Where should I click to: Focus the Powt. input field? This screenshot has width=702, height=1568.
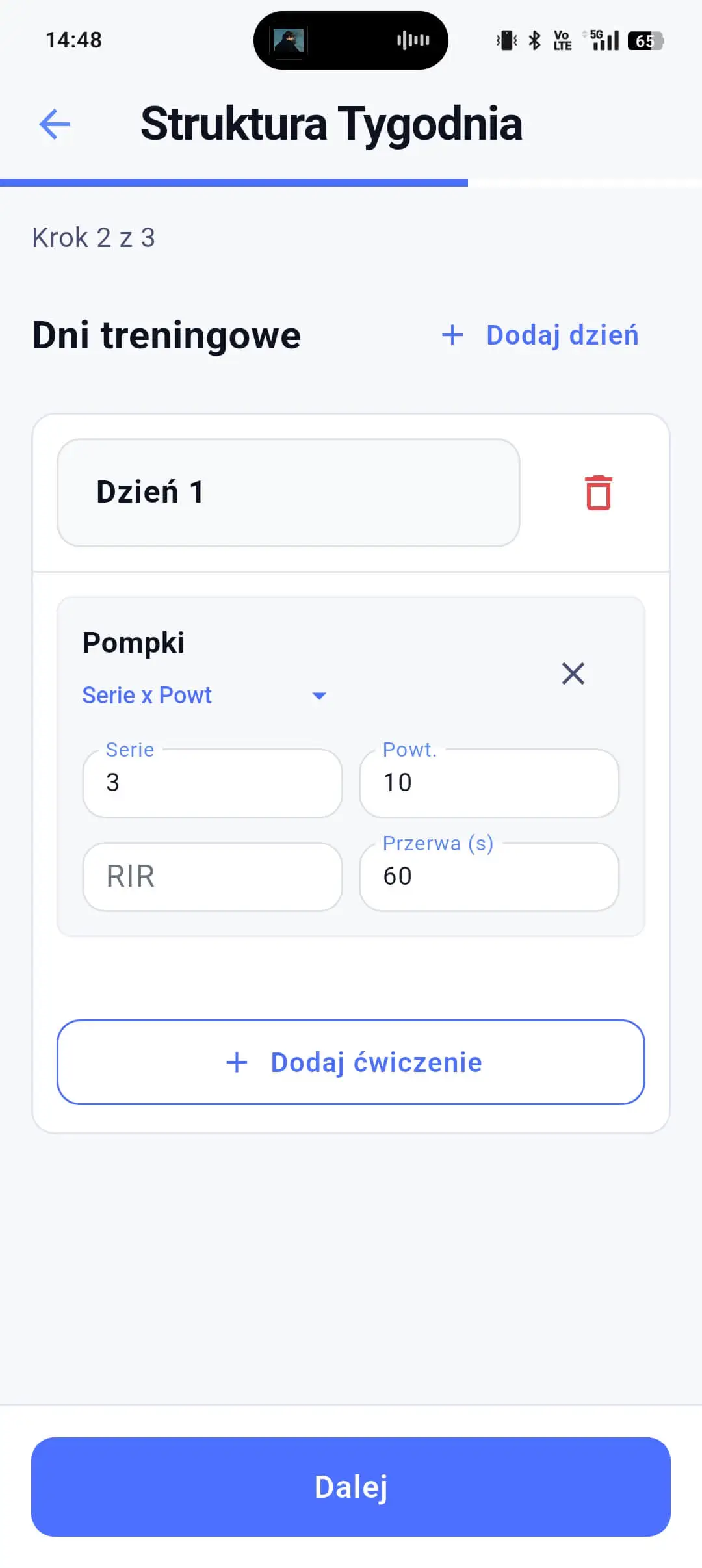[x=489, y=783]
